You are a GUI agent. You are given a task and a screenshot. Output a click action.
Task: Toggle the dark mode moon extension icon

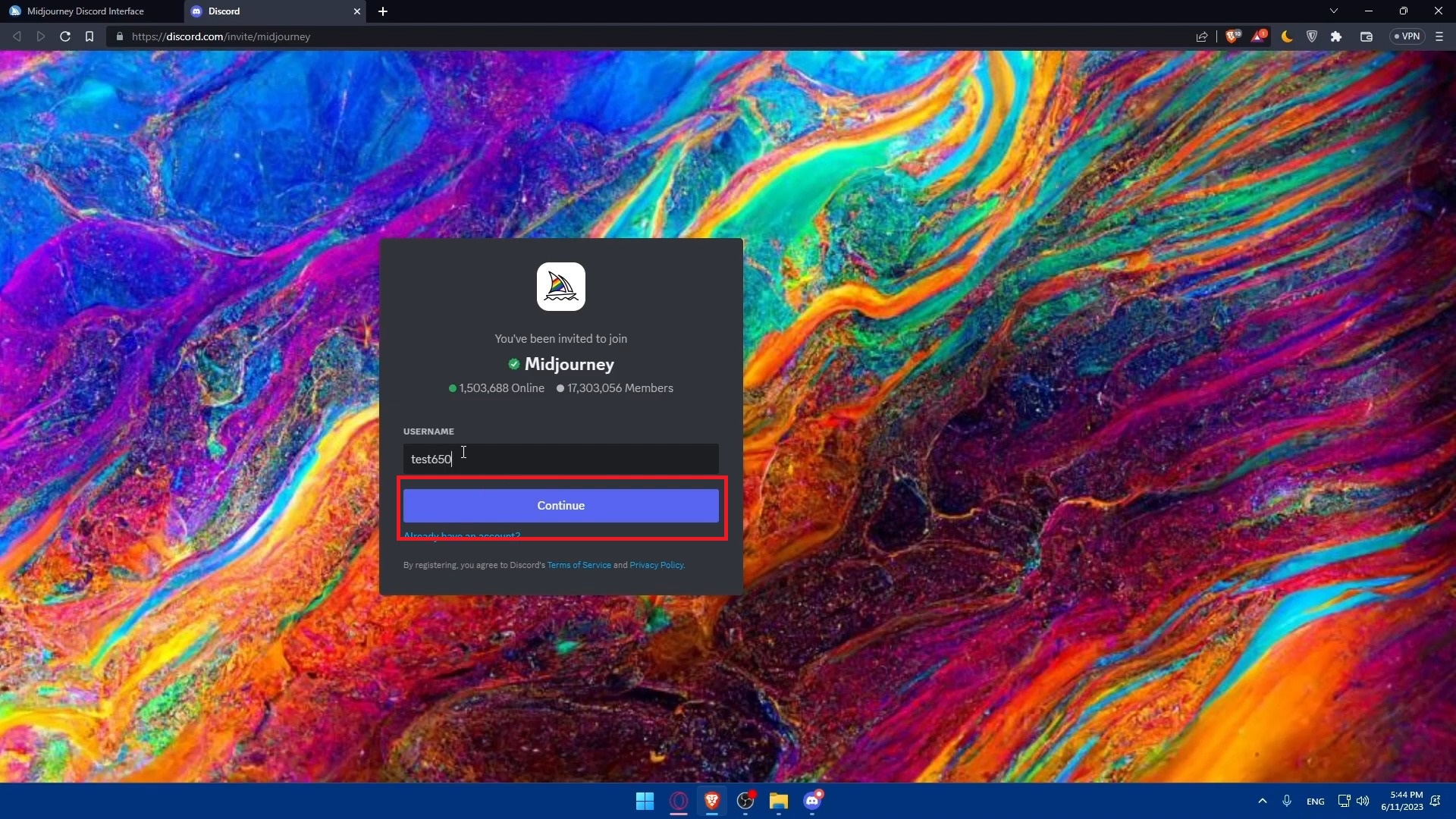[1287, 36]
